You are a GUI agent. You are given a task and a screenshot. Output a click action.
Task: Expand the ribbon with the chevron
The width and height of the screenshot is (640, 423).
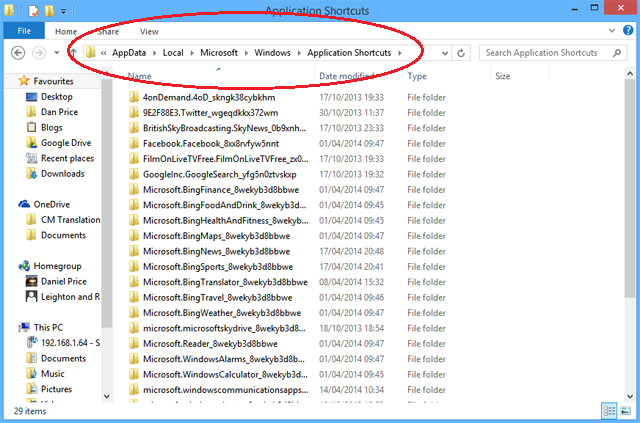point(612,31)
